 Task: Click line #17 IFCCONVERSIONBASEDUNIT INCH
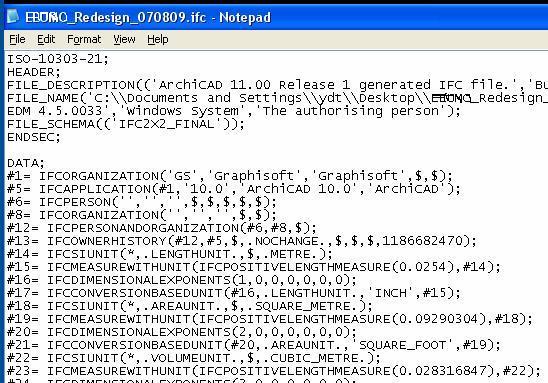click(x=234, y=292)
